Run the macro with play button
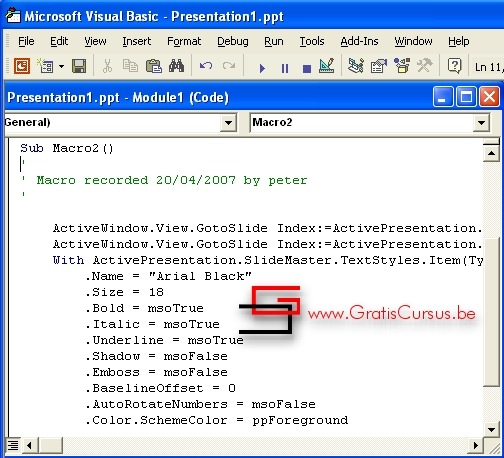This screenshot has height=458, width=504. pos(262,68)
